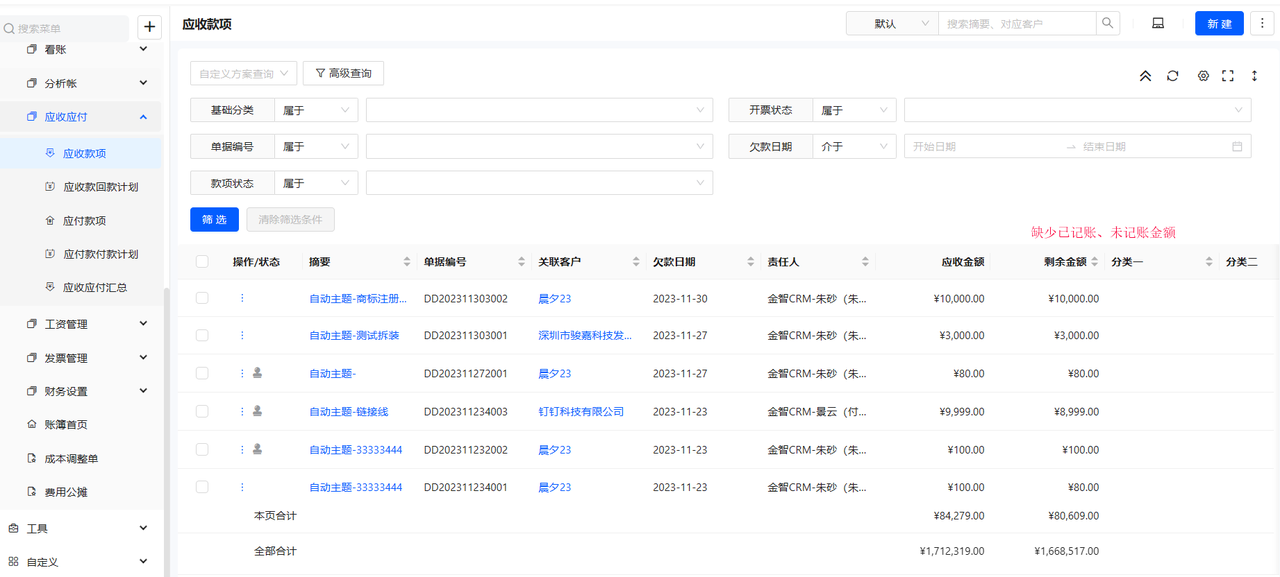Screen dimensions: 1280x577
Task: Open actions menu for row DD202311272001
Action: (241, 373)
